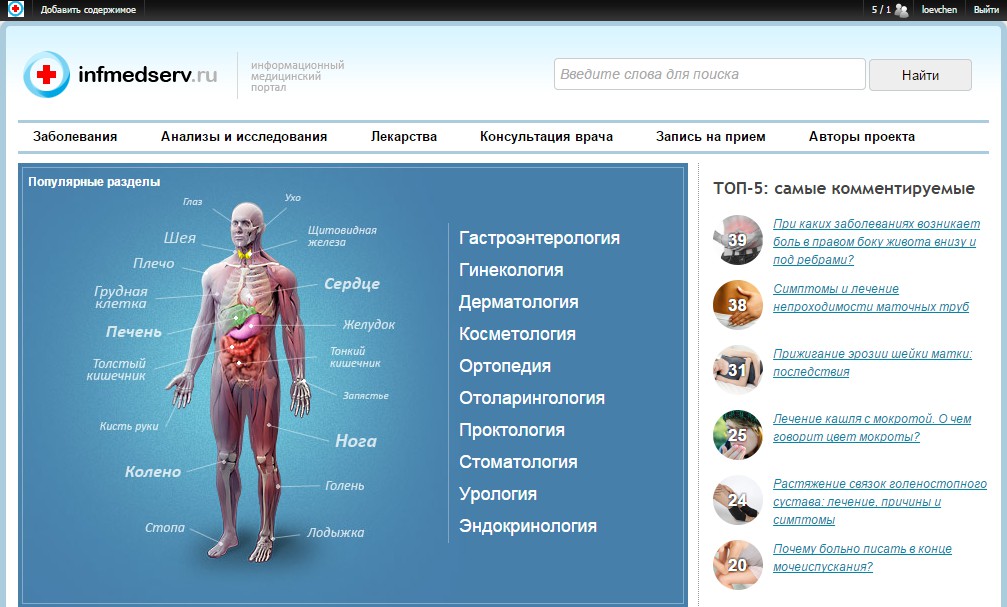The width and height of the screenshot is (1007, 607).
Task: Click the thumbnail with 31 comments
Action: [x=737, y=369]
